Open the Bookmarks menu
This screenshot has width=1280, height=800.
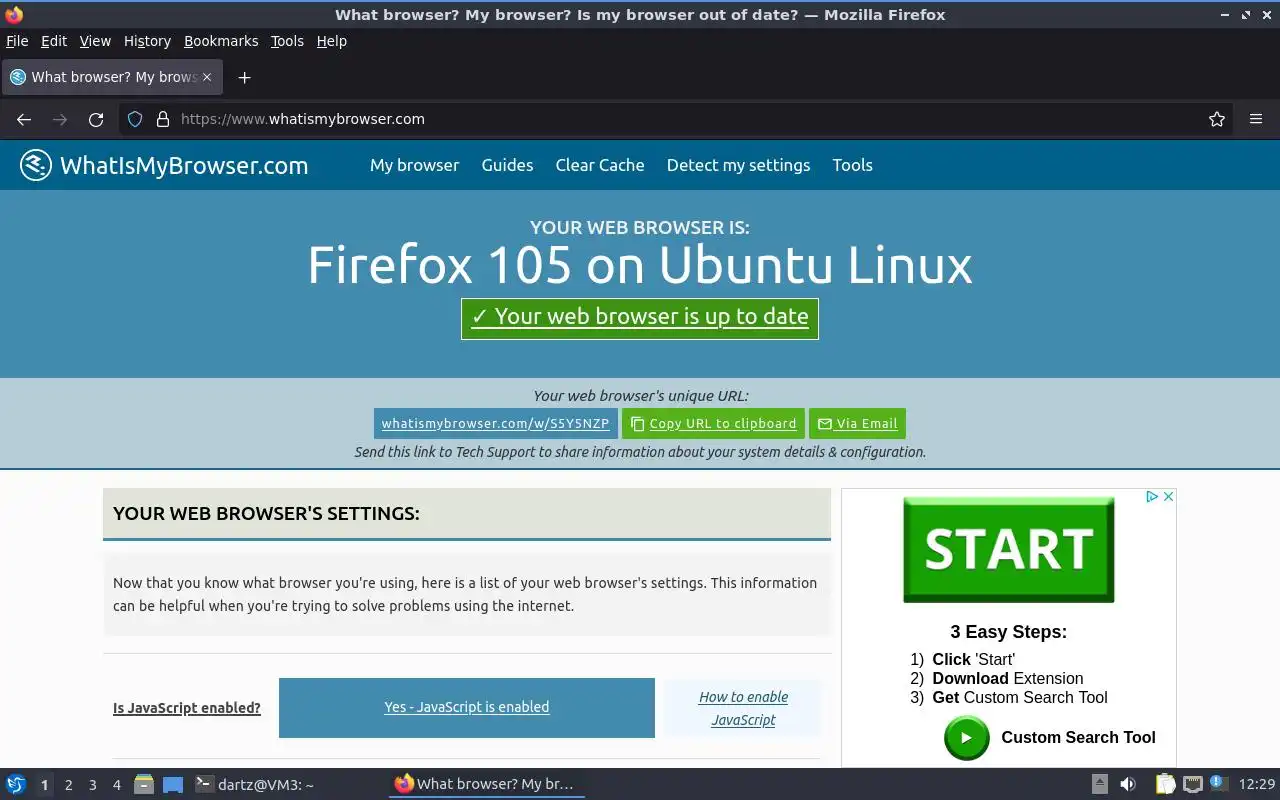pos(221,41)
